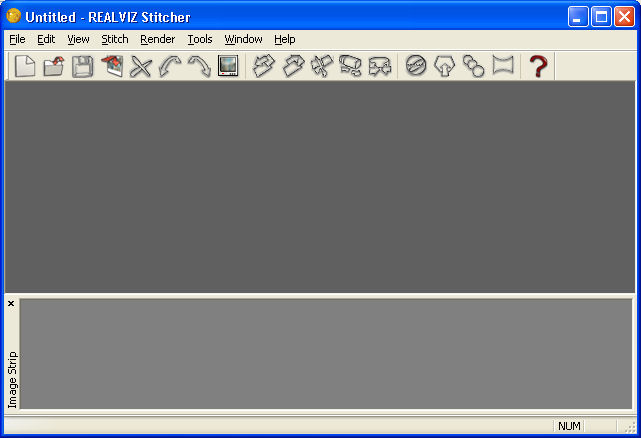Open the Help menu
The width and height of the screenshot is (641, 438).
(285, 39)
